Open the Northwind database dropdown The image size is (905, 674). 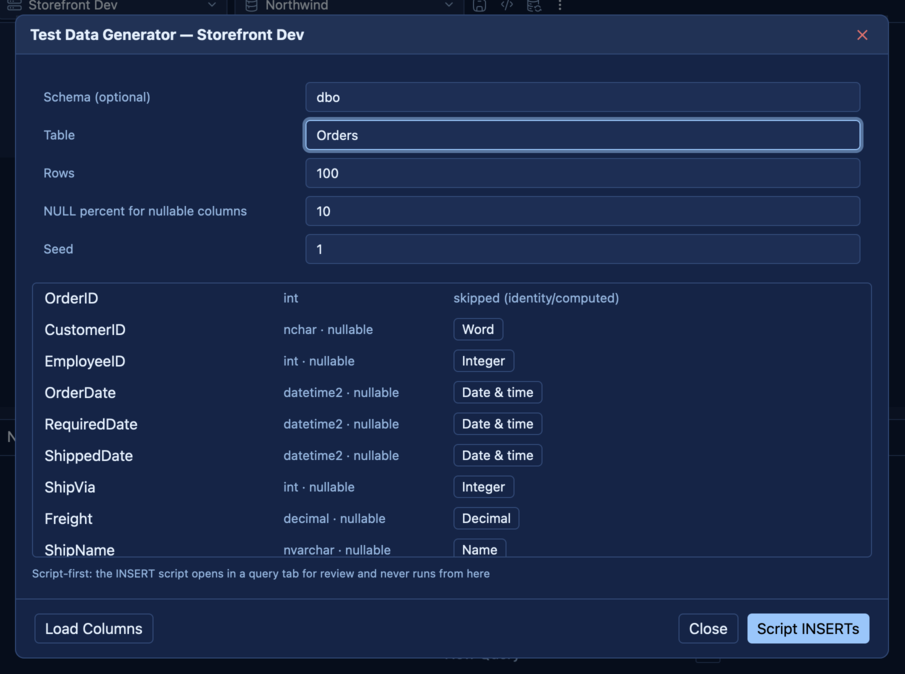click(349, 5)
